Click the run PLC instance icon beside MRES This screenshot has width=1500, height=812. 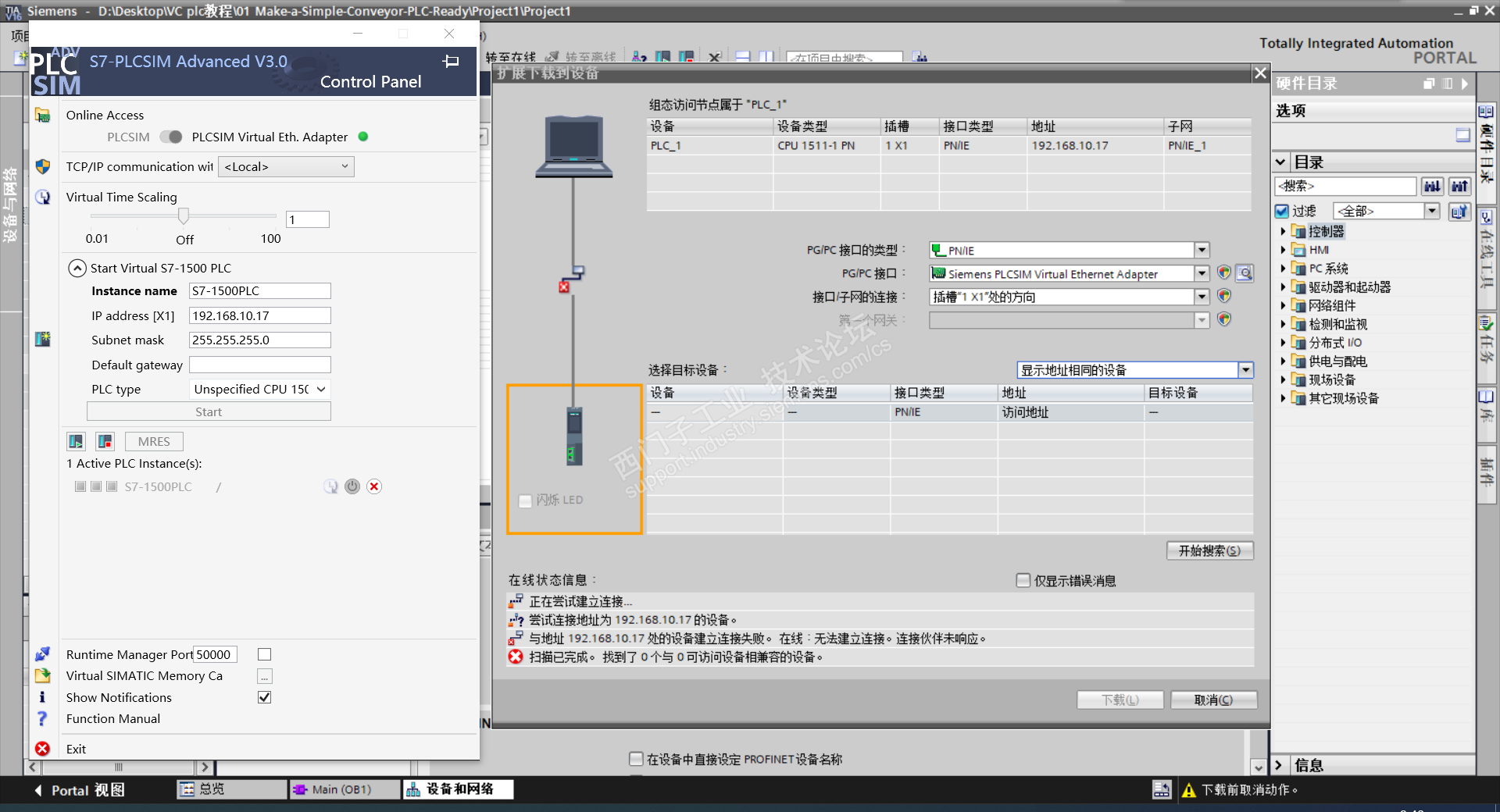(x=76, y=442)
